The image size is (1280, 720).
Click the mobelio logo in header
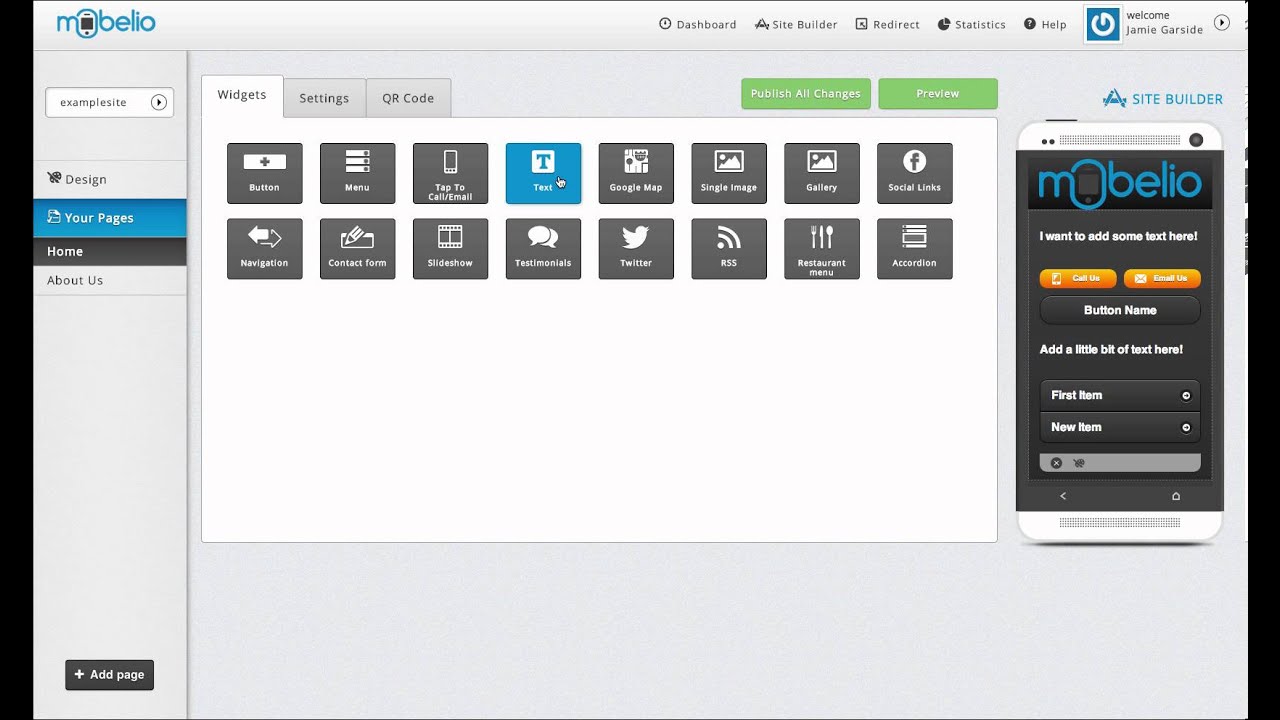pyautogui.click(x=106, y=23)
